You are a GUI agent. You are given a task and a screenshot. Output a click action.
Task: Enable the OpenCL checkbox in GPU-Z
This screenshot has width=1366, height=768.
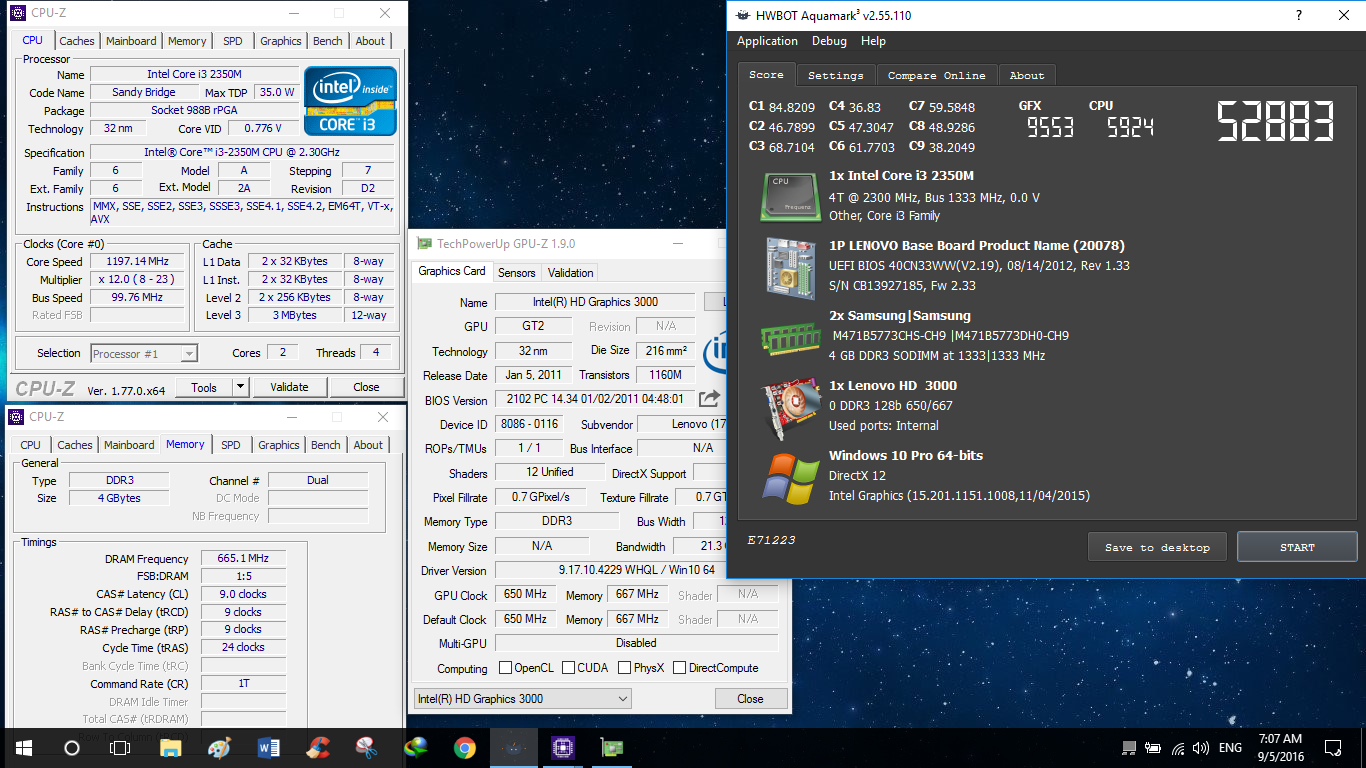point(506,668)
